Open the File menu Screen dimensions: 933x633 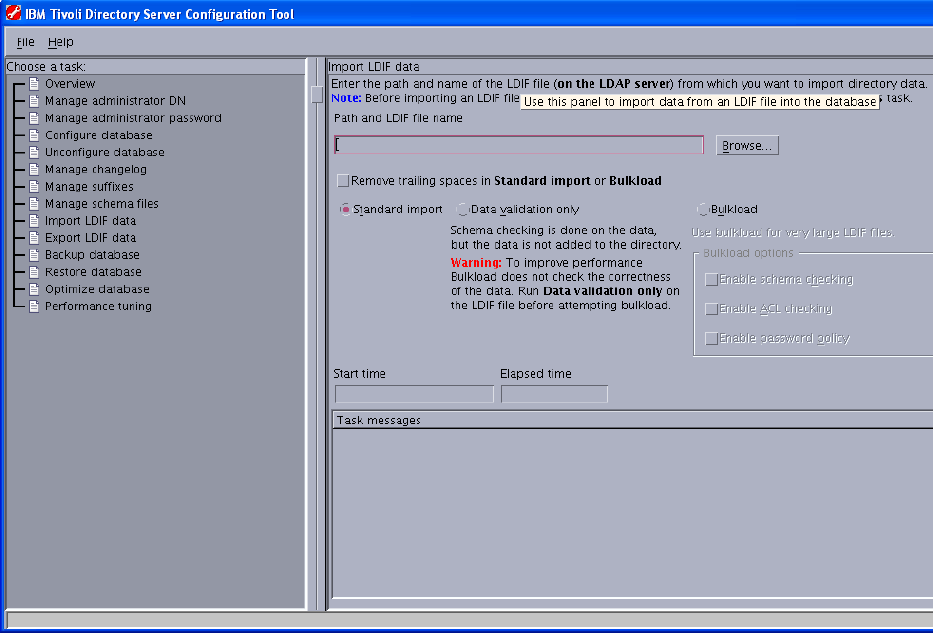[x=26, y=42]
